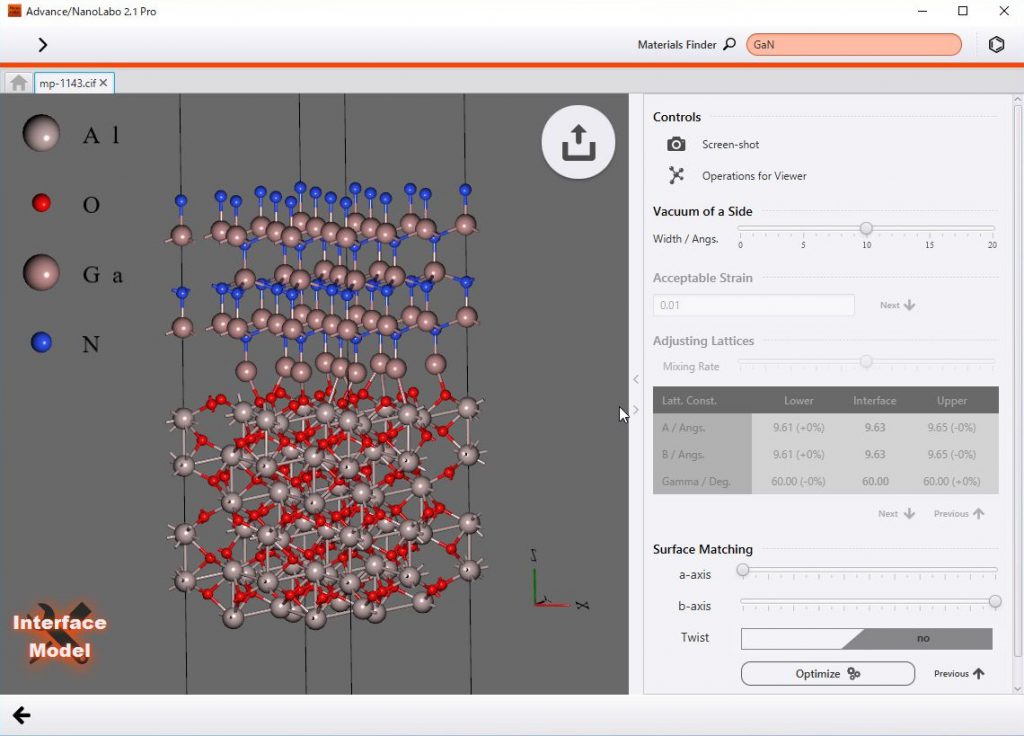This screenshot has height=736, width=1024.
Task: Close the mp-1143.cif tab
Action: click(104, 83)
